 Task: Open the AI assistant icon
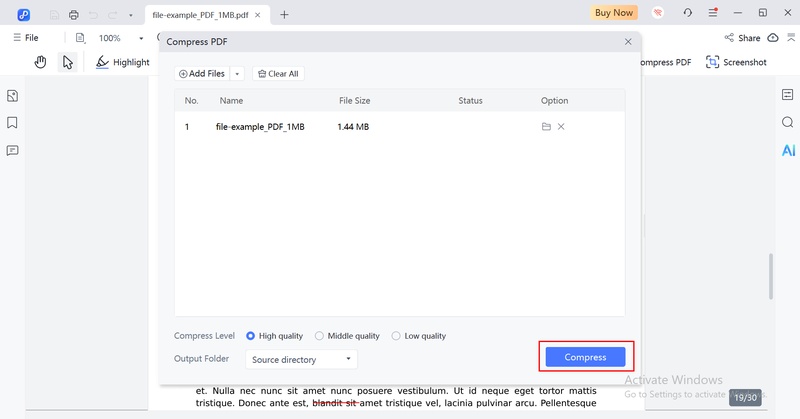(788, 150)
